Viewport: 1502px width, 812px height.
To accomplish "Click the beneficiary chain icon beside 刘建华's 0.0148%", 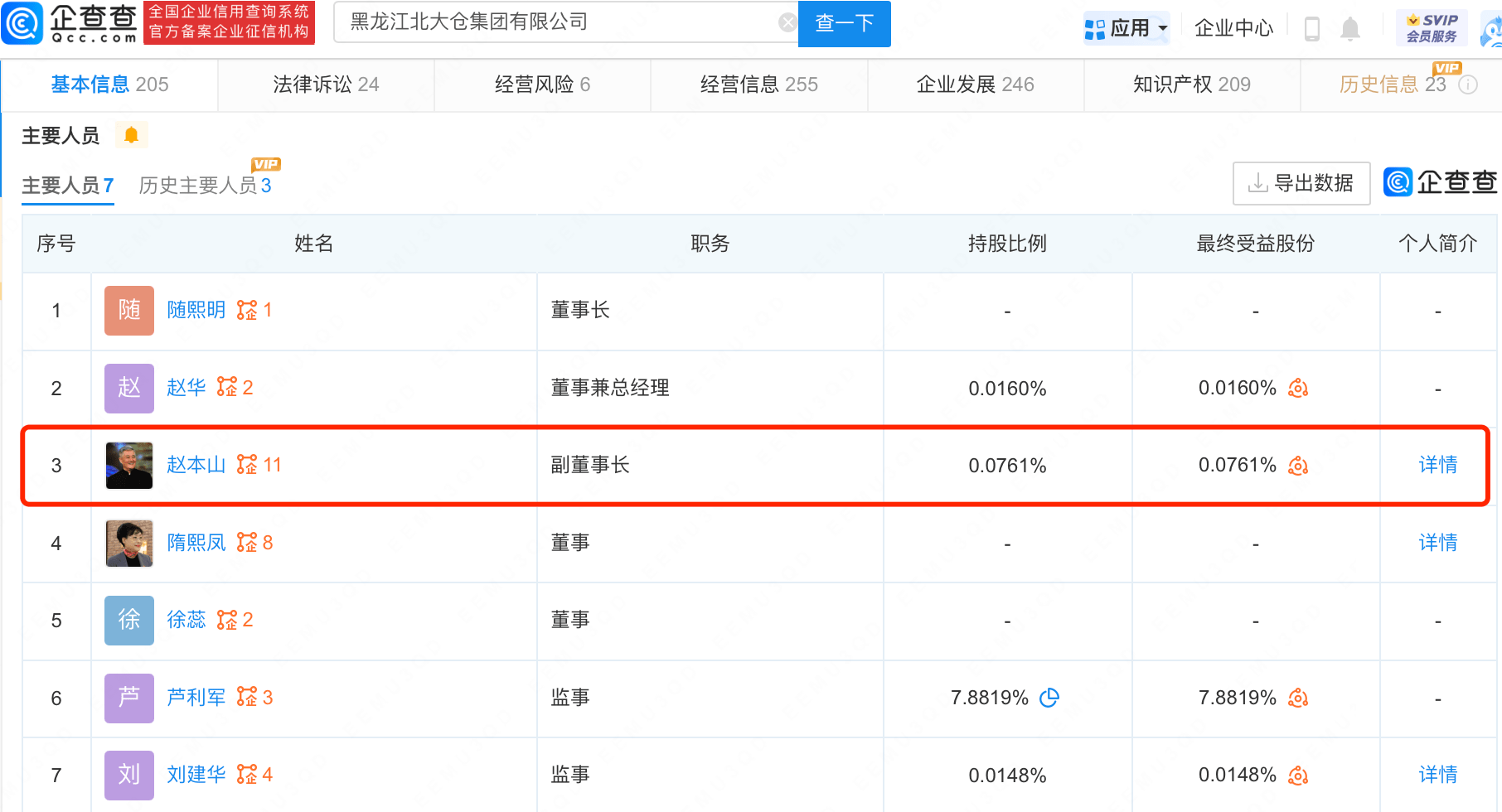I will click(x=1298, y=776).
